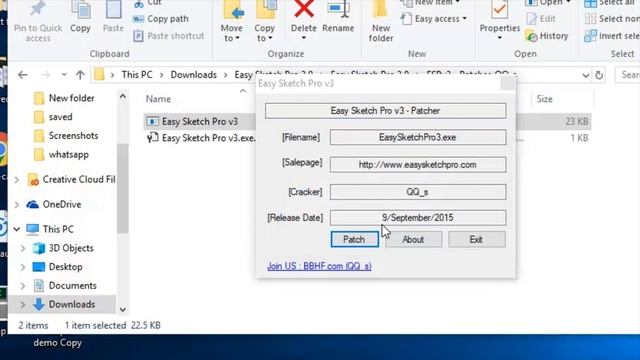Click History in the Open group
The image size is (640, 360).
pos(547,36)
